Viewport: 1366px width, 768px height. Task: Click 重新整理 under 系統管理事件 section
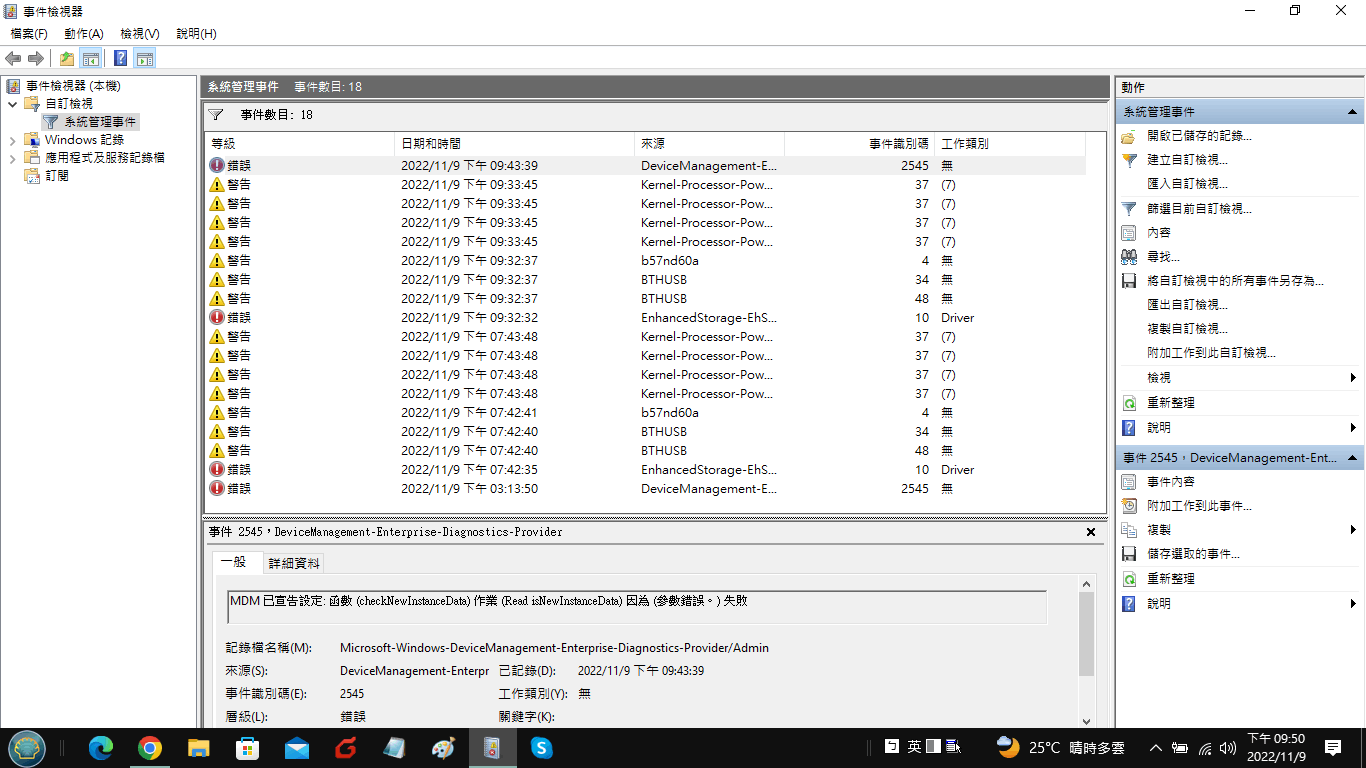click(x=1171, y=403)
